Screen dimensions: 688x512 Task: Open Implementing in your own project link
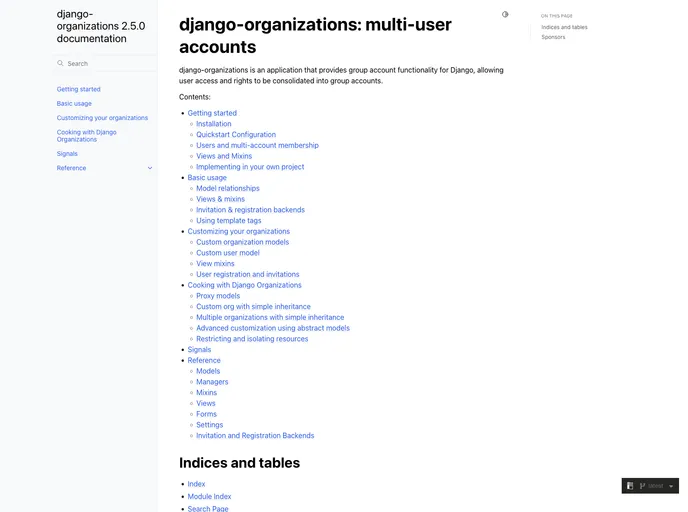(x=250, y=167)
